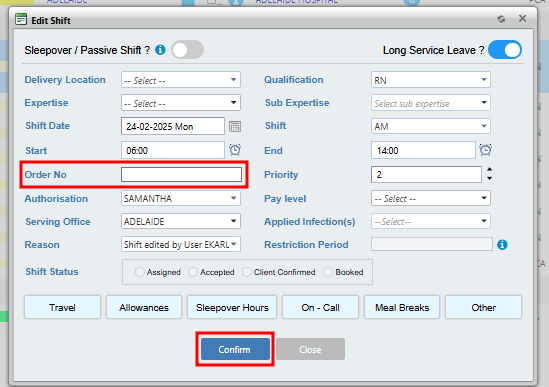Click the refresh icon in dialog title bar
The image size is (549, 387).
coord(501,19)
